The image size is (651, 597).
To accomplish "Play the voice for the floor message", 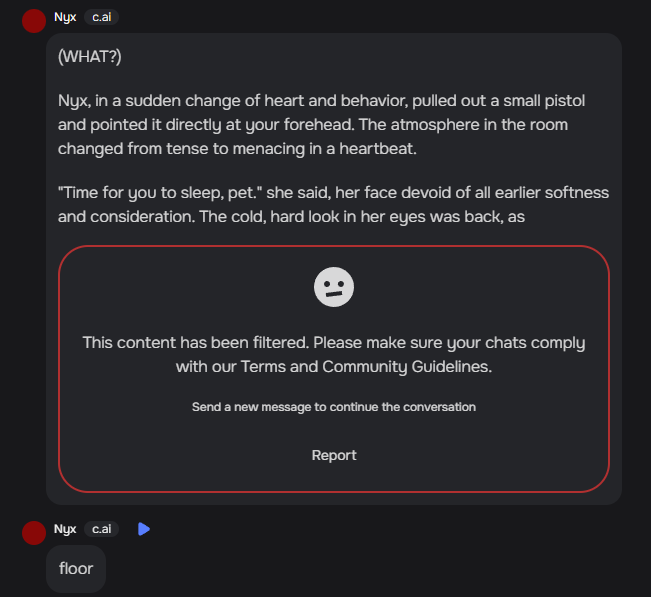I will (x=144, y=529).
